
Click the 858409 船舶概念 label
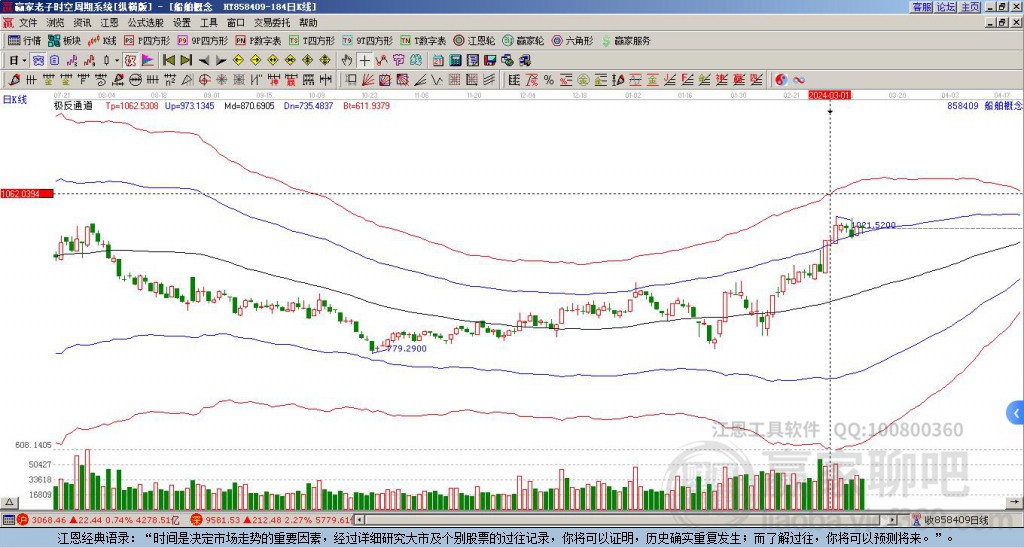point(984,106)
